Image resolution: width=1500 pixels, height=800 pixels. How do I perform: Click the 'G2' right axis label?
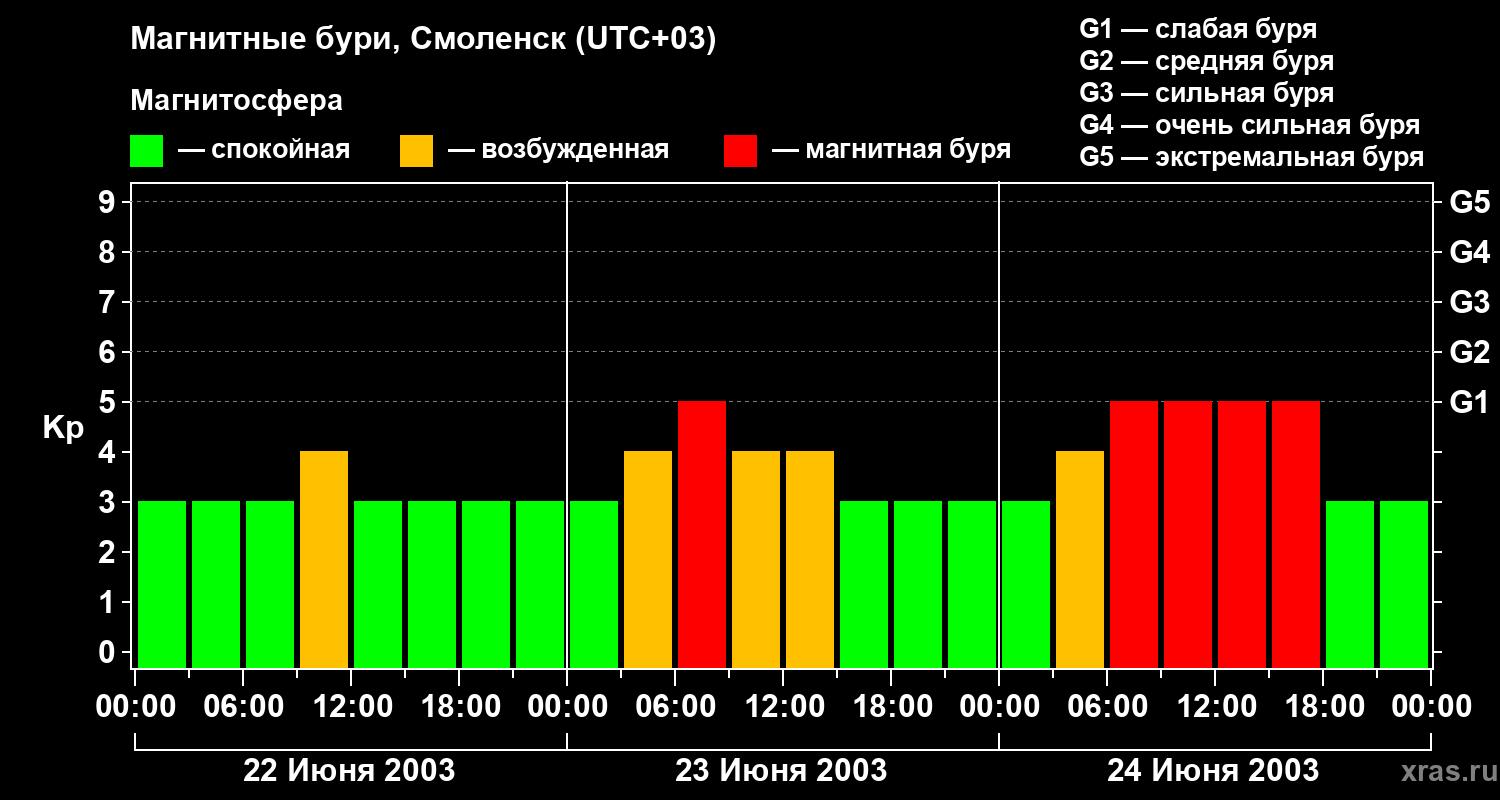pos(1470,352)
